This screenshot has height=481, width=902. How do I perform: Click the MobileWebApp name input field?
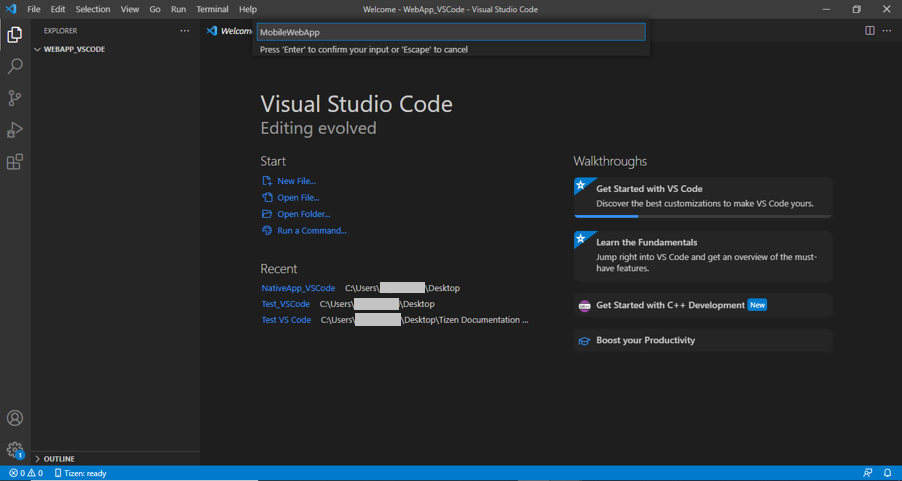pos(450,32)
